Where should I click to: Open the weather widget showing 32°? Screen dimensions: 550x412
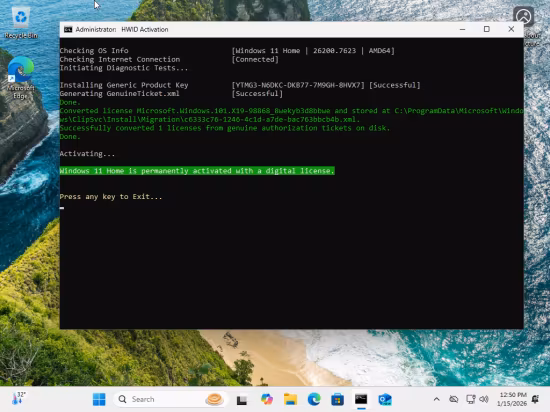click(x=19, y=399)
